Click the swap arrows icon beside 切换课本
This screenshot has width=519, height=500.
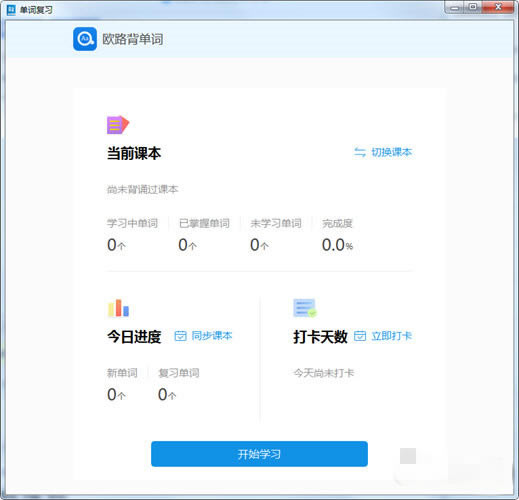[360, 152]
